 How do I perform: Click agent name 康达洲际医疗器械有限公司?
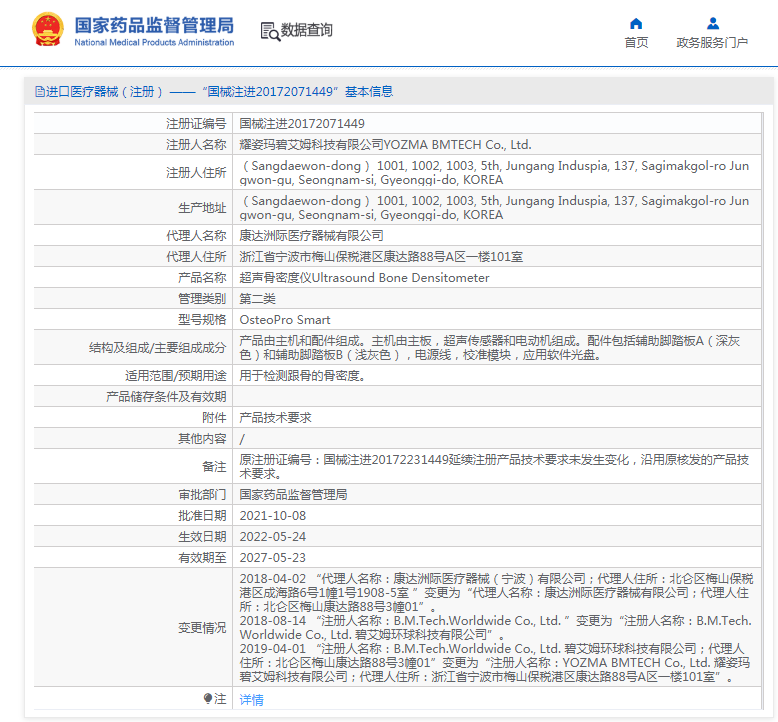pos(312,236)
